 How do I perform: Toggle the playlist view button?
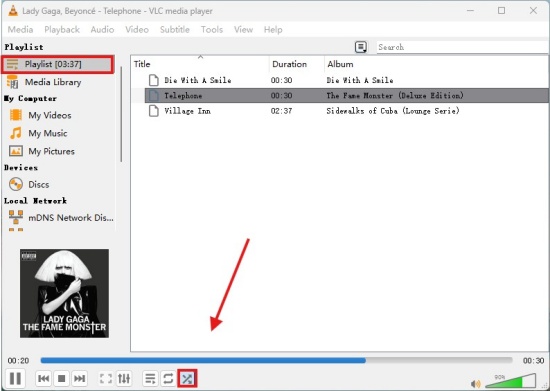coord(150,379)
